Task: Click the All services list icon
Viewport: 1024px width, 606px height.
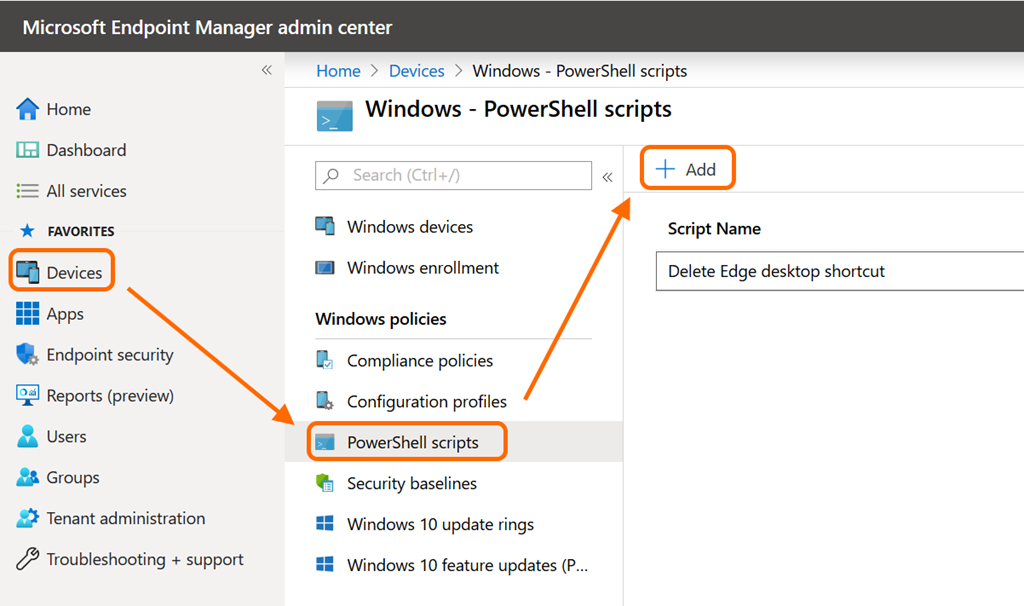Action: [28, 191]
